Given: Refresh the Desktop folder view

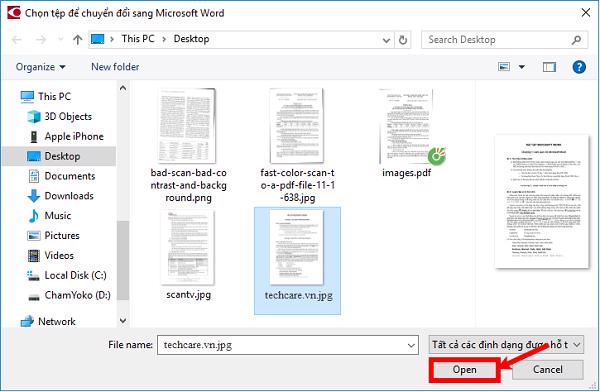Looking at the screenshot, I should coord(403,40).
